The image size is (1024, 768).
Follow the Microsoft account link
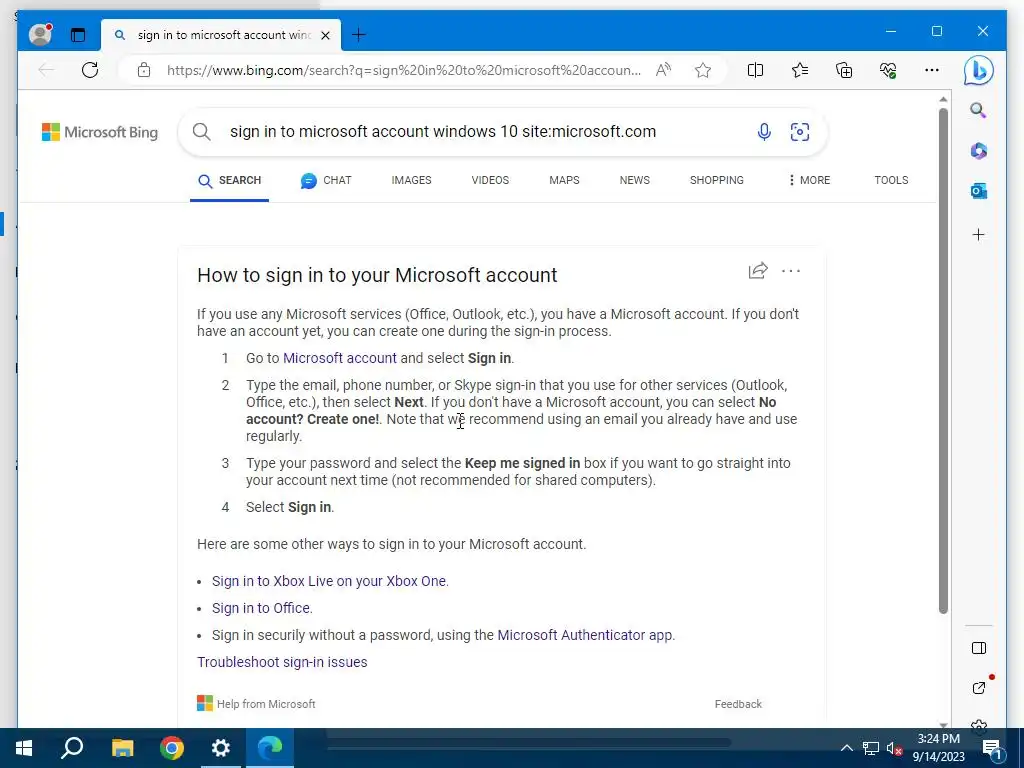pos(340,358)
